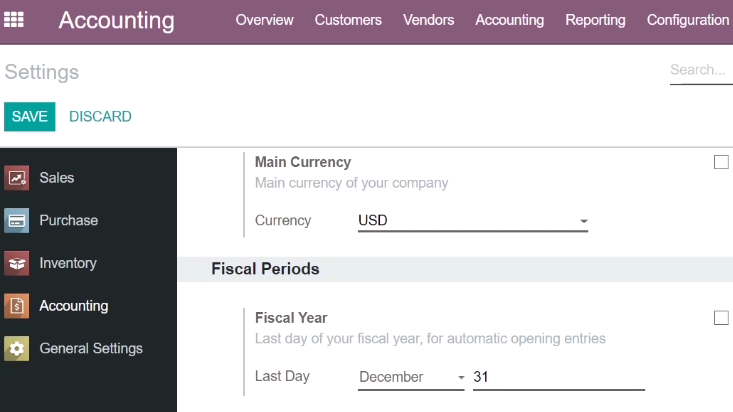Open the Accounting menu in top bar

coord(510,20)
